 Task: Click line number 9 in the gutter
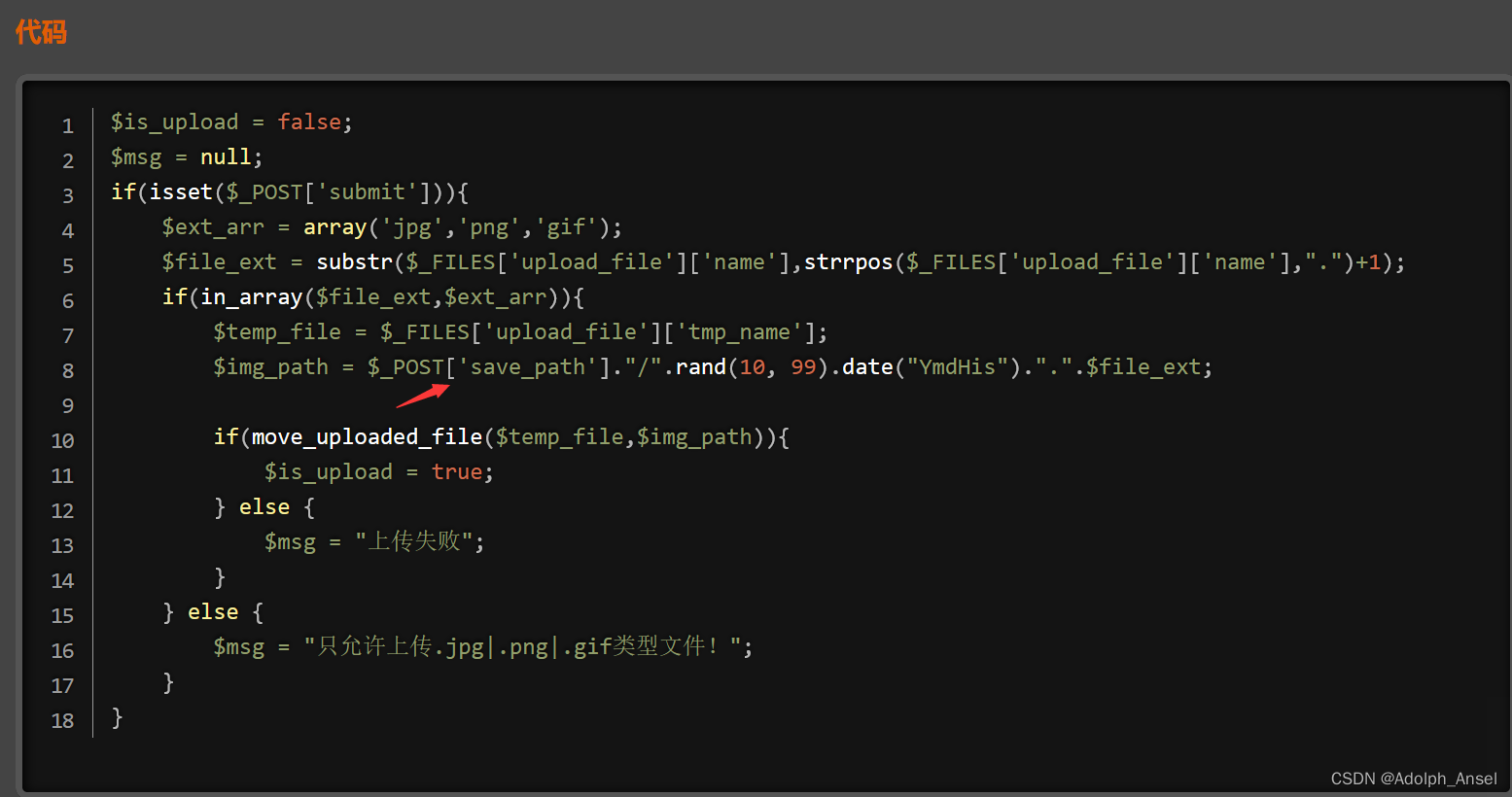point(68,405)
